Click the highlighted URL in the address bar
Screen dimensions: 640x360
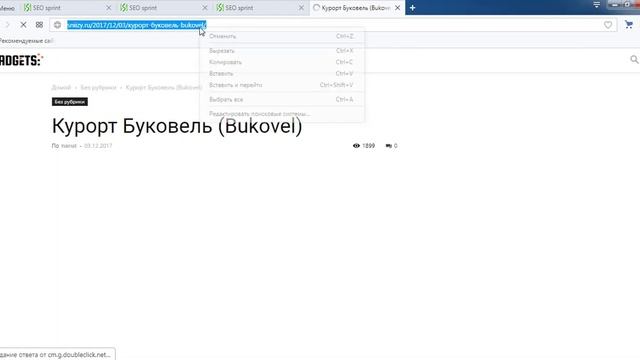click(137, 25)
